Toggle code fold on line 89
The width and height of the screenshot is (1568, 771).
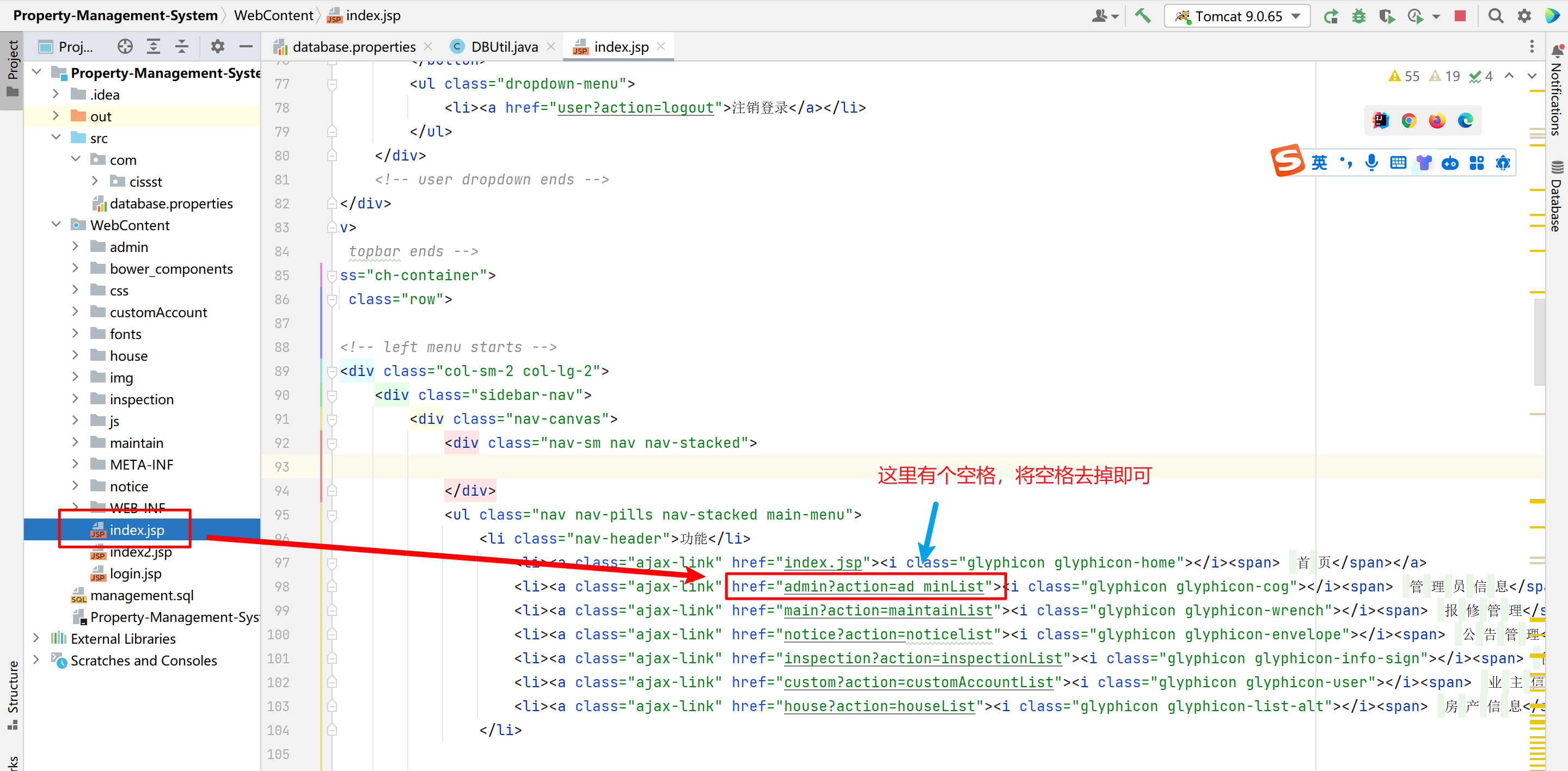click(332, 372)
